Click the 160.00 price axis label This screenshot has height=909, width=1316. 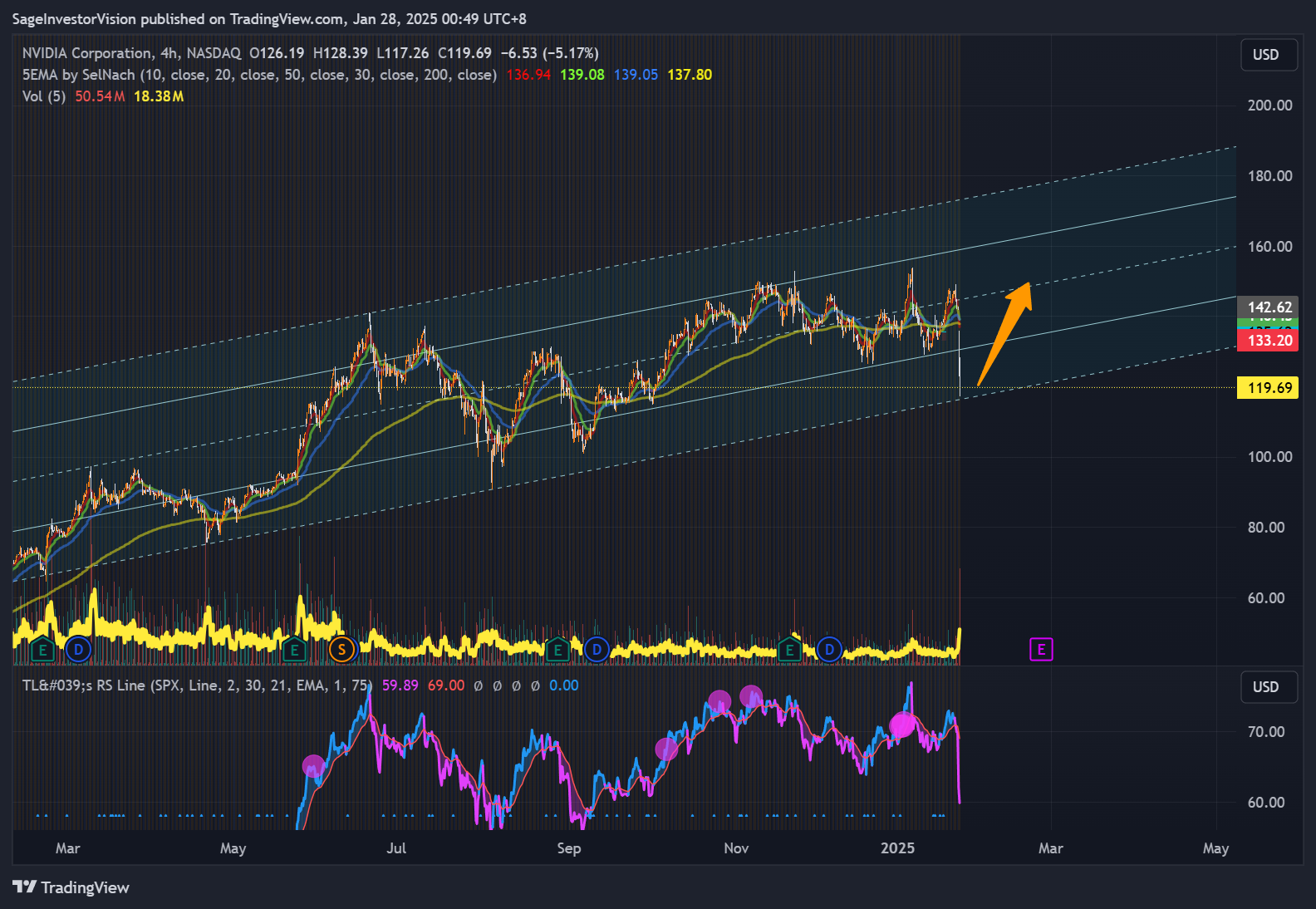(1270, 247)
